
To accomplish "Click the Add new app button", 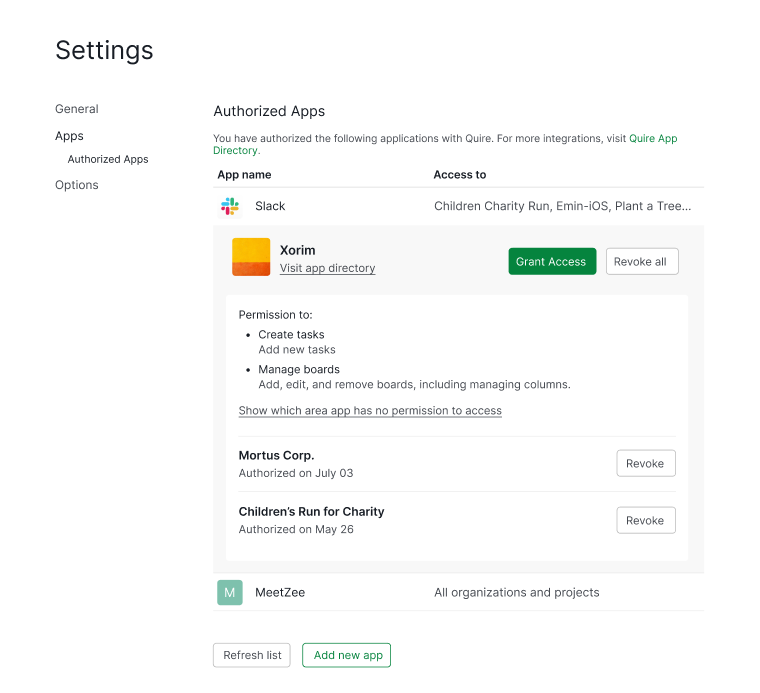I will 347,655.
